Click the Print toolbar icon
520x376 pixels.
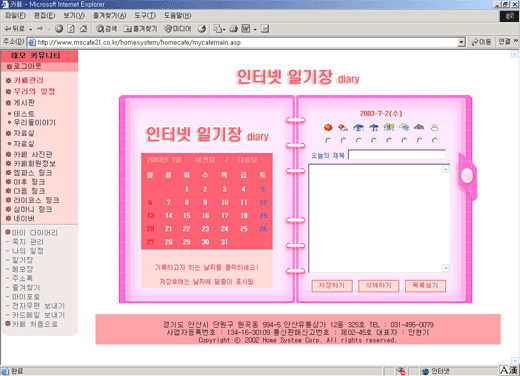(x=233, y=29)
